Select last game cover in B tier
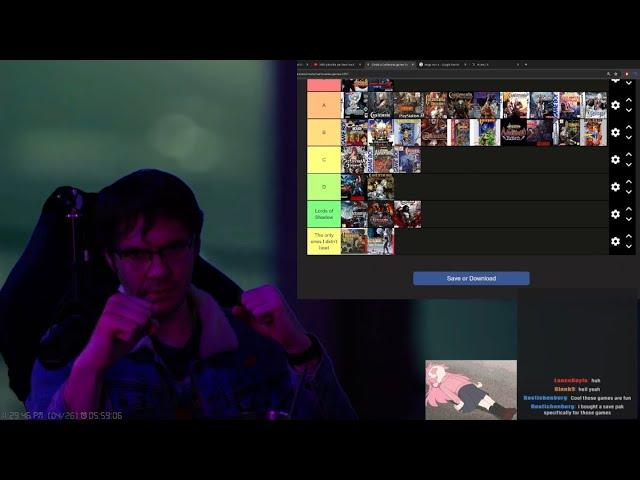 [593, 132]
